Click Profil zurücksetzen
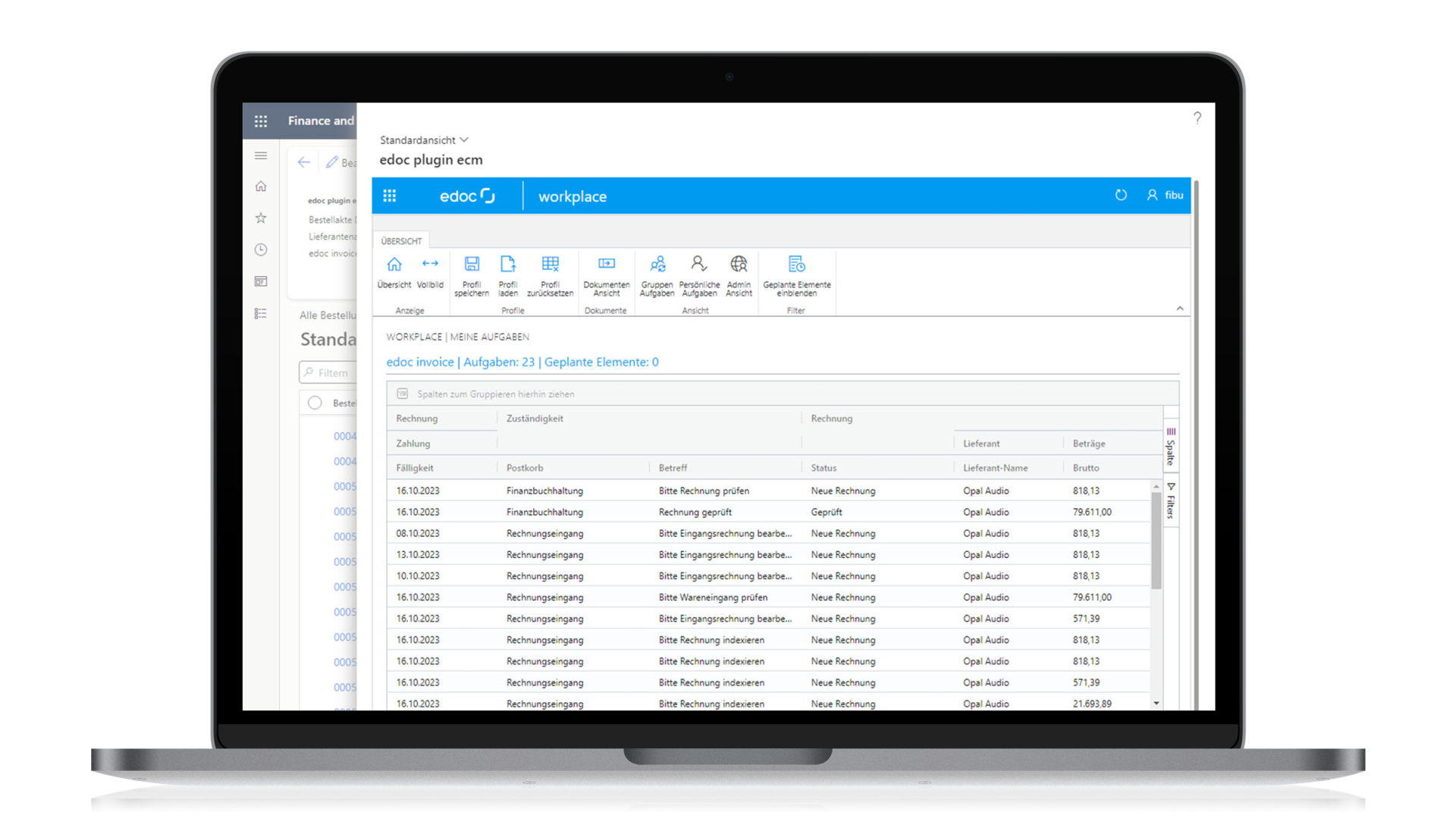Screen dimensions: 1456x837 coord(551,277)
